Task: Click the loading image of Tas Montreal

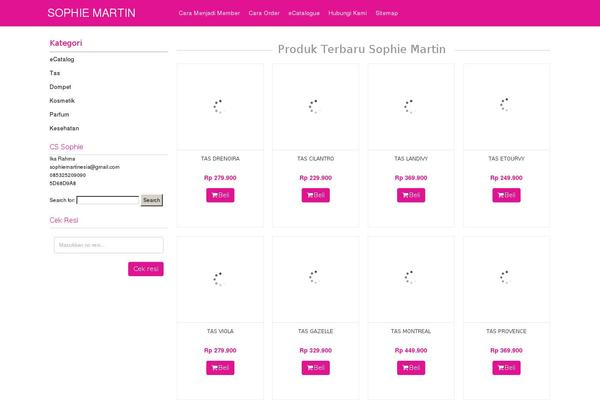Action: [x=411, y=279]
